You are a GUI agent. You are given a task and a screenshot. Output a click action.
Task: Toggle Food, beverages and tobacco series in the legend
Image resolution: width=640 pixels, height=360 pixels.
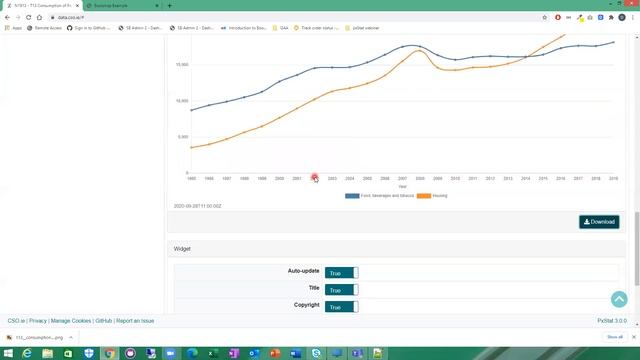380,196
